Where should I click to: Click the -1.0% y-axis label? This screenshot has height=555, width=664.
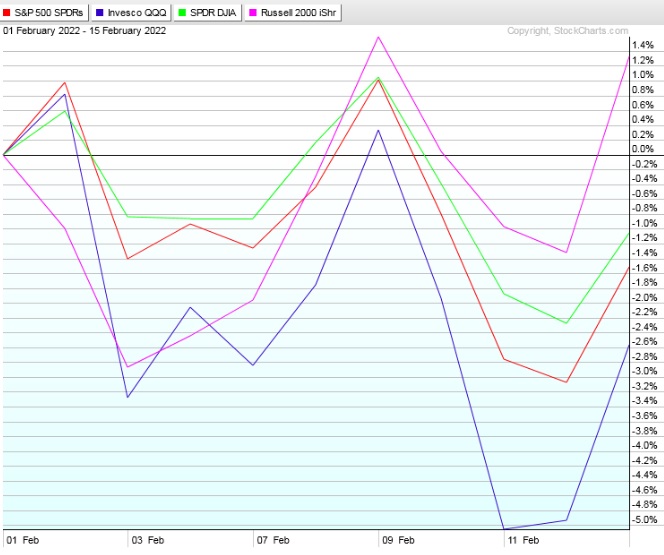tap(644, 223)
